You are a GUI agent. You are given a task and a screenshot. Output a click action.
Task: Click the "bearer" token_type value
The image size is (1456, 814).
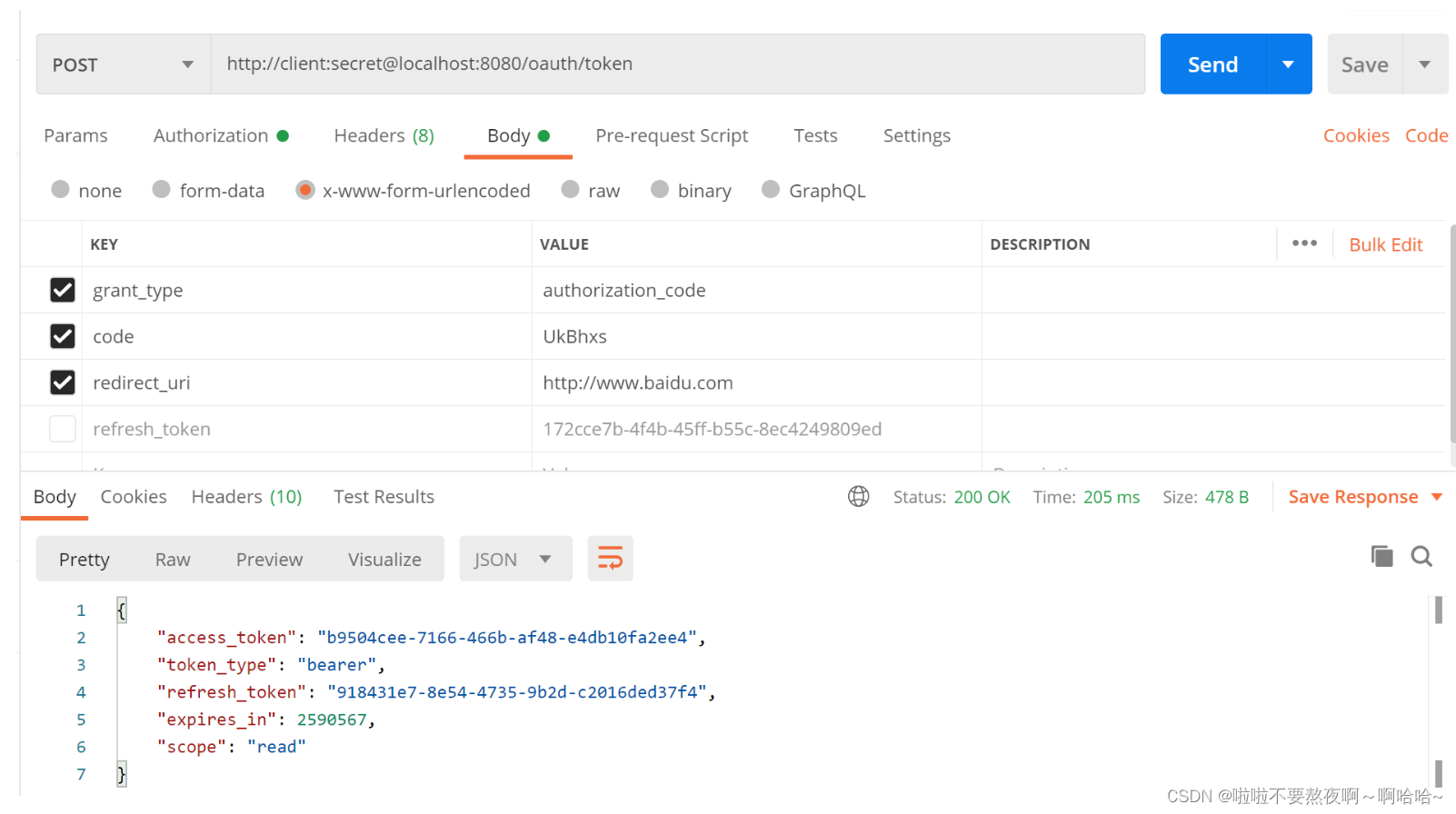[336, 665]
